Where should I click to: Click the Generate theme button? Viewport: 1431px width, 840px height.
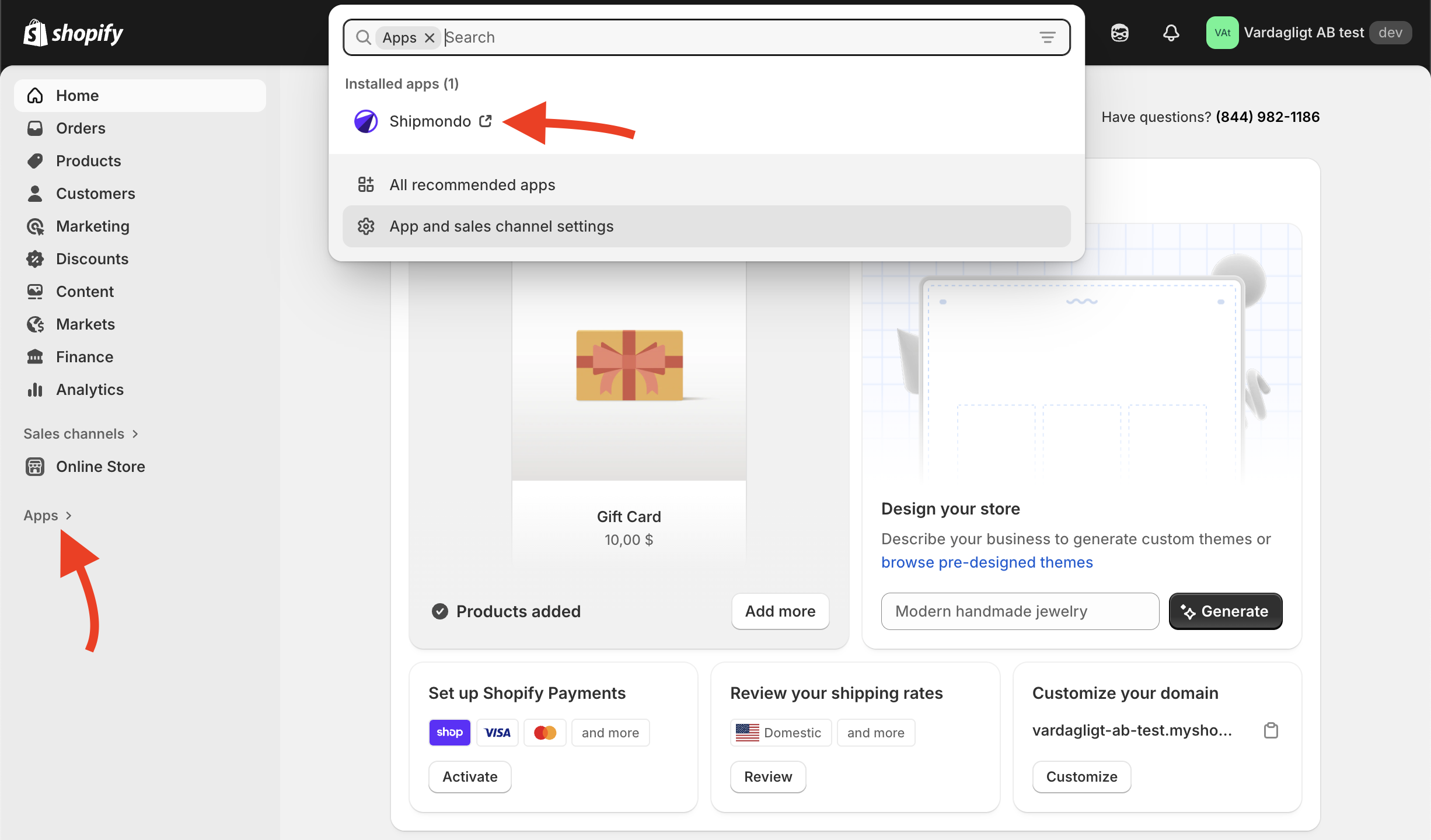tap(1225, 611)
